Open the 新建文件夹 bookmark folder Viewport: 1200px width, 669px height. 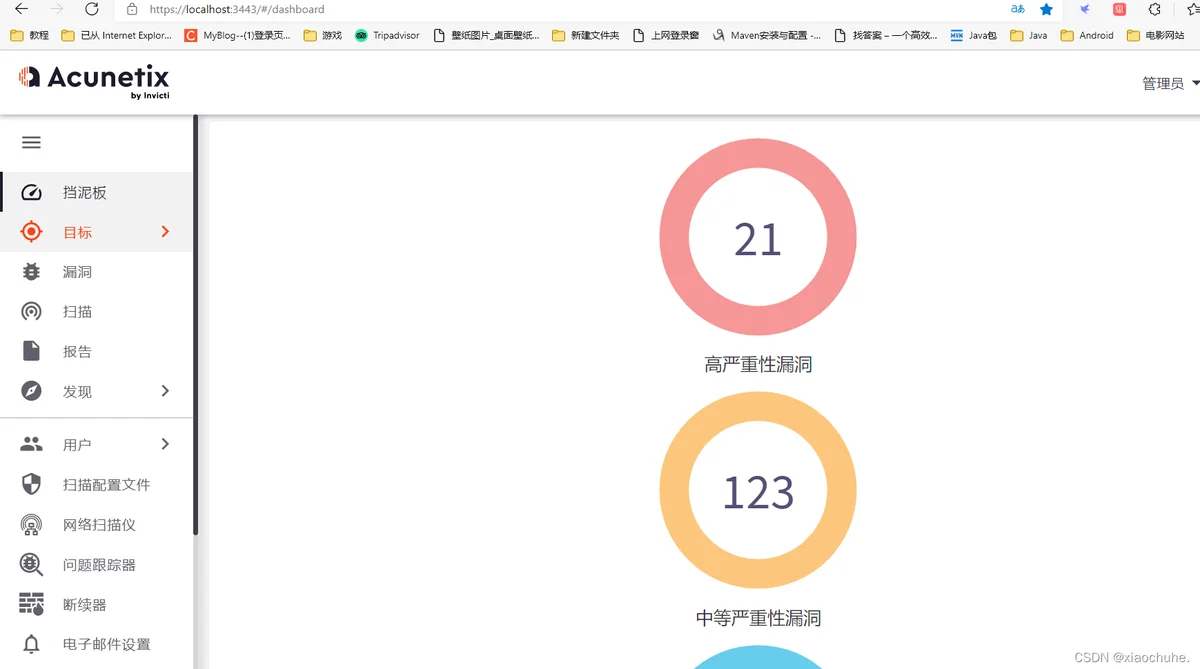point(585,35)
